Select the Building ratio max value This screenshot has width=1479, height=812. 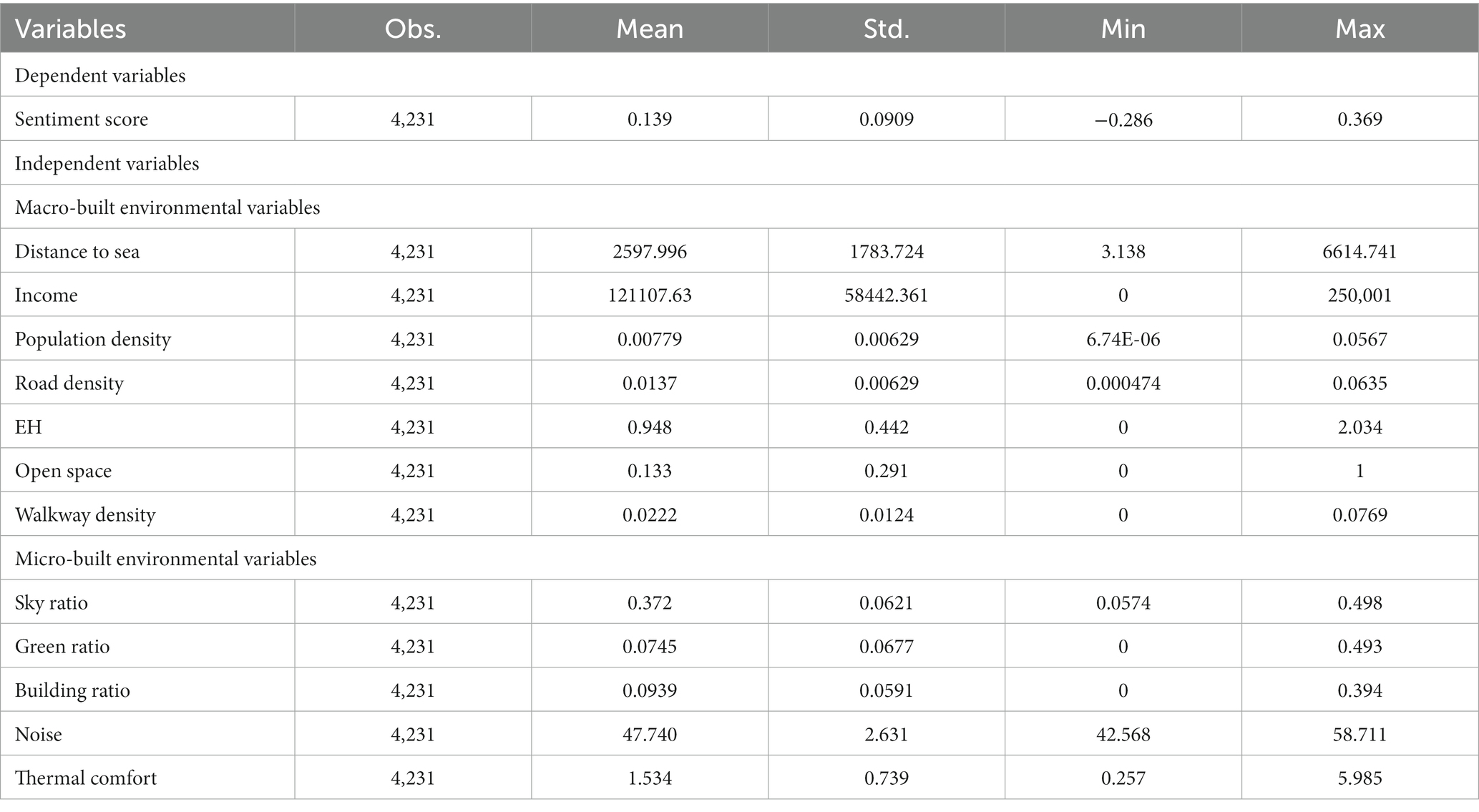pyautogui.click(x=1360, y=690)
